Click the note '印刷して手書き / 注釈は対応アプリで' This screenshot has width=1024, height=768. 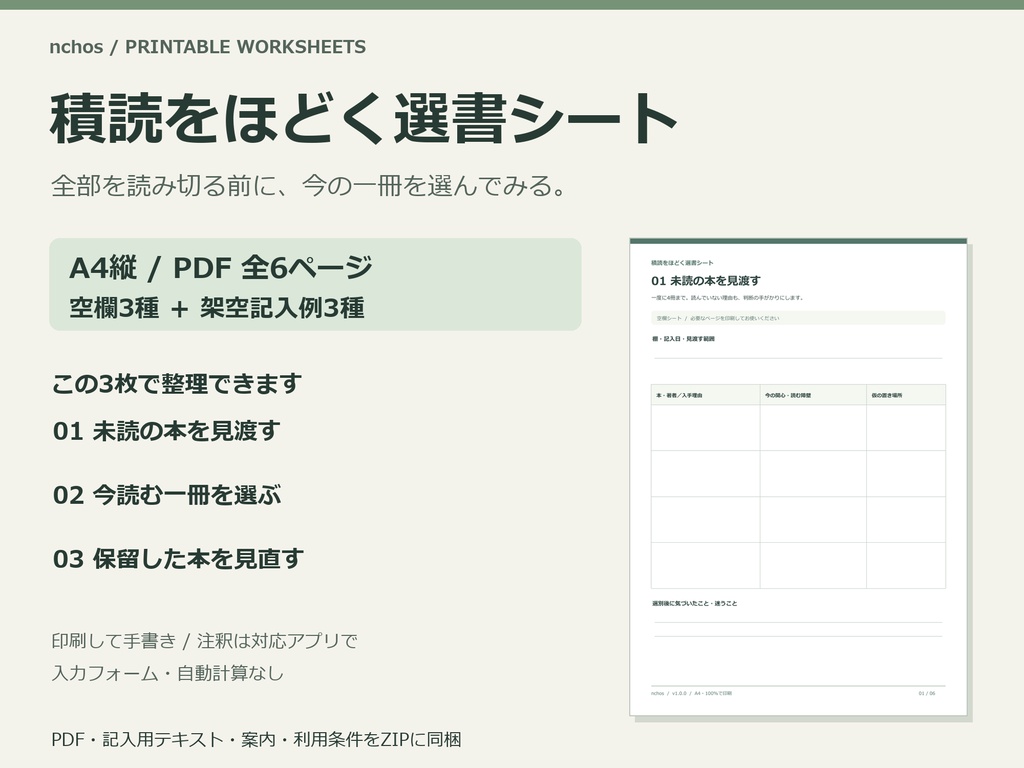tap(204, 641)
